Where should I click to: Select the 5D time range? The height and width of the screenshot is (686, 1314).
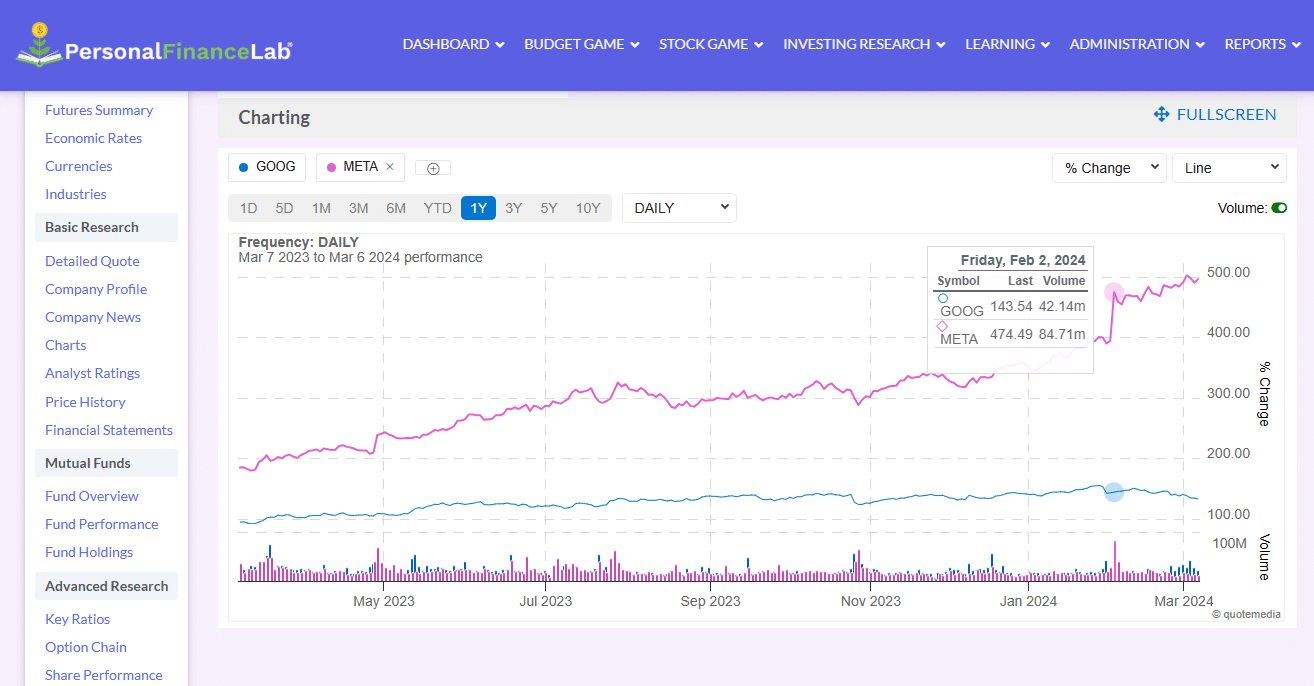coord(284,208)
